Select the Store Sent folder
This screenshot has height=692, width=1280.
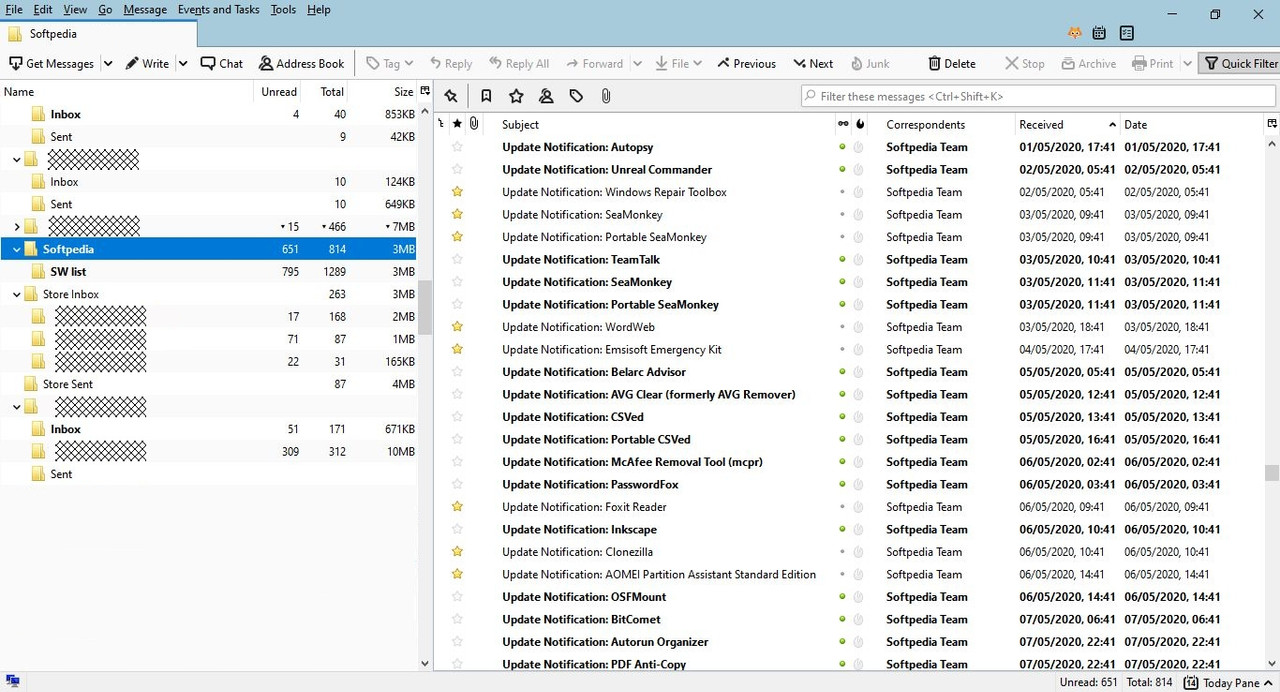(67, 384)
